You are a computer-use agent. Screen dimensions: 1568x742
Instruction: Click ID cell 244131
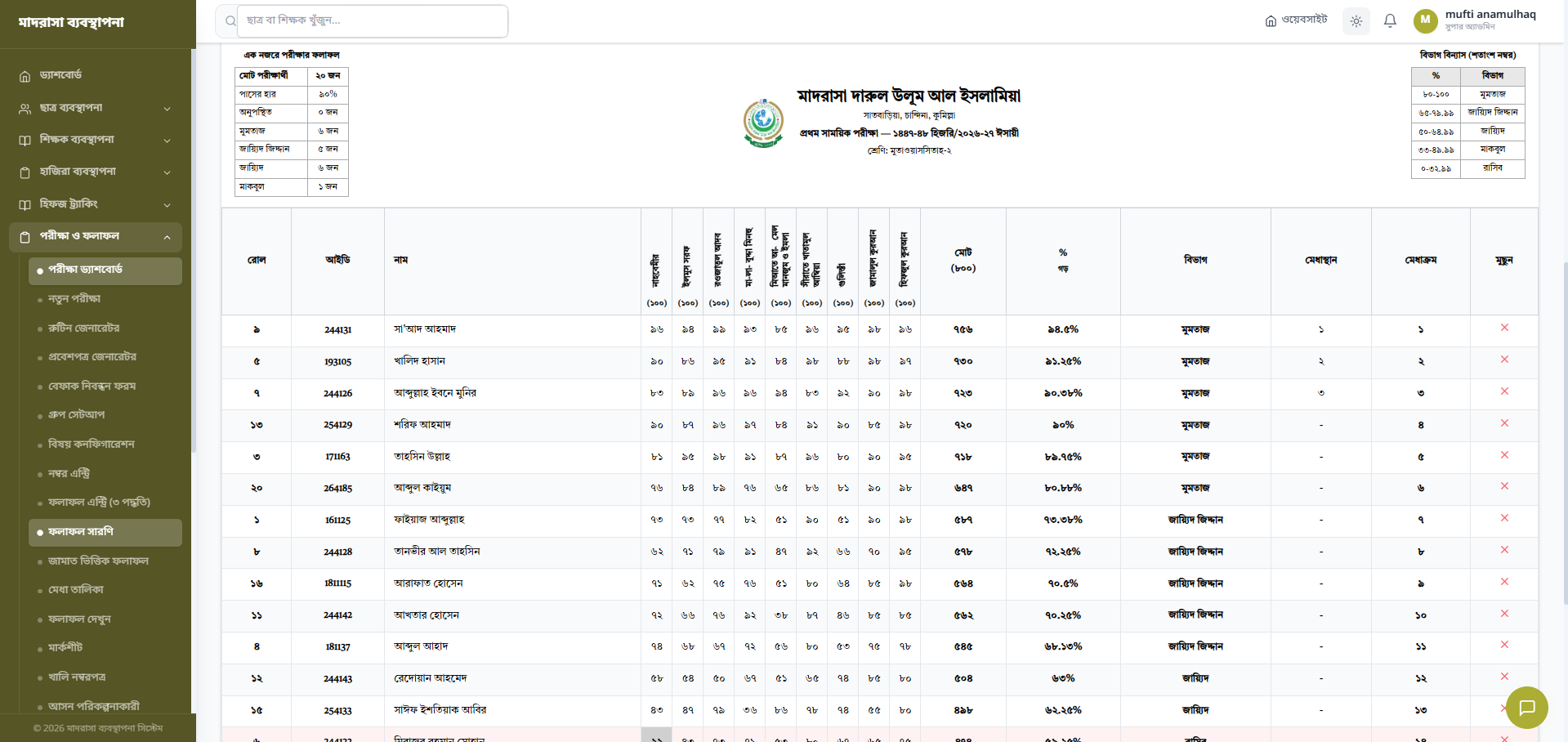pos(337,330)
